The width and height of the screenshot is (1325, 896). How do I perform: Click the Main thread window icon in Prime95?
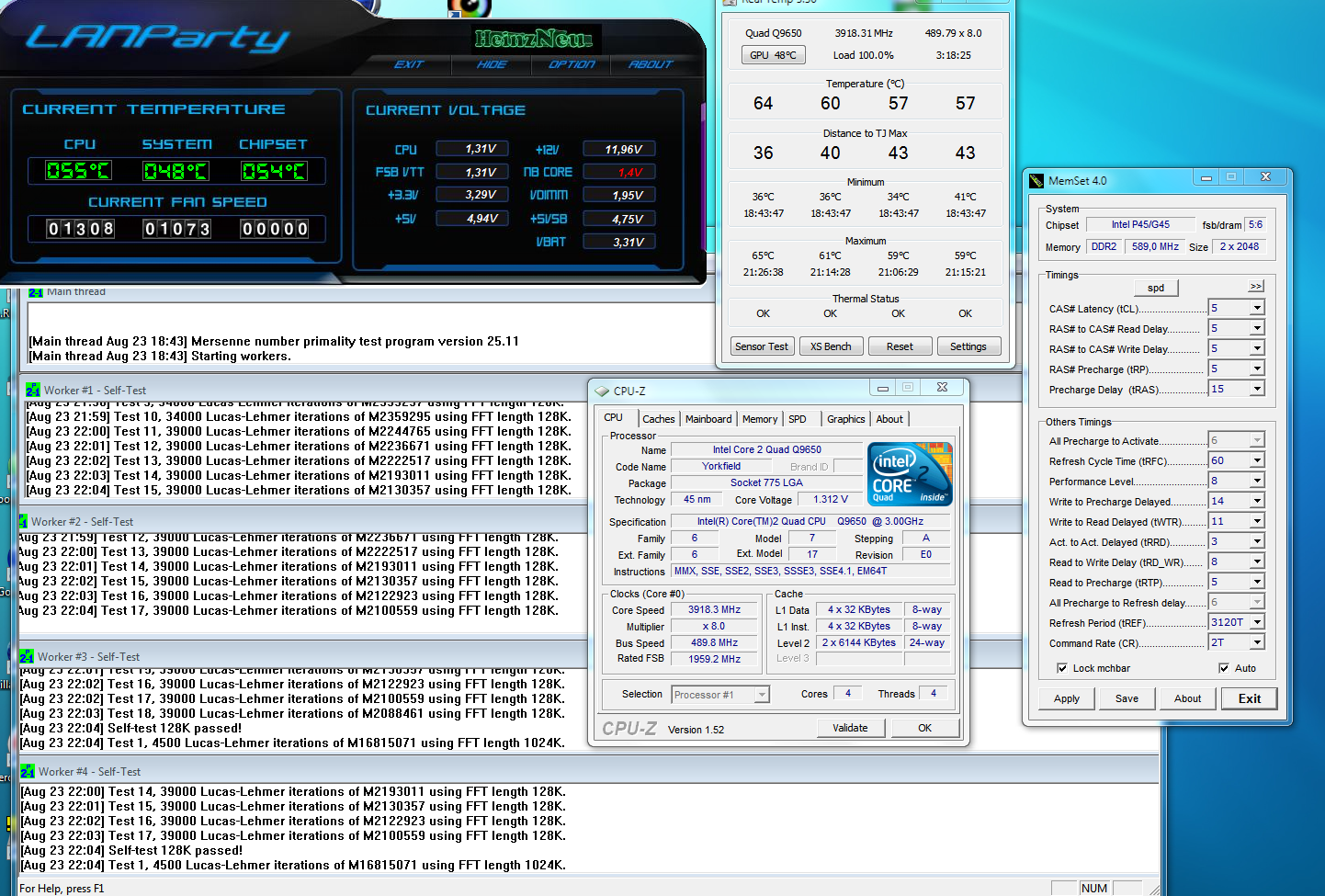pyautogui.click(x=35, y=292)
